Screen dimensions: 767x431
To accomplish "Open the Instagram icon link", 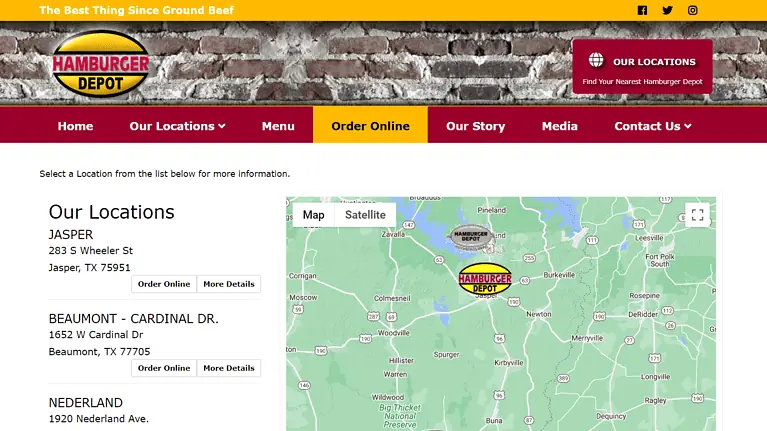I will tap(693, 10).
